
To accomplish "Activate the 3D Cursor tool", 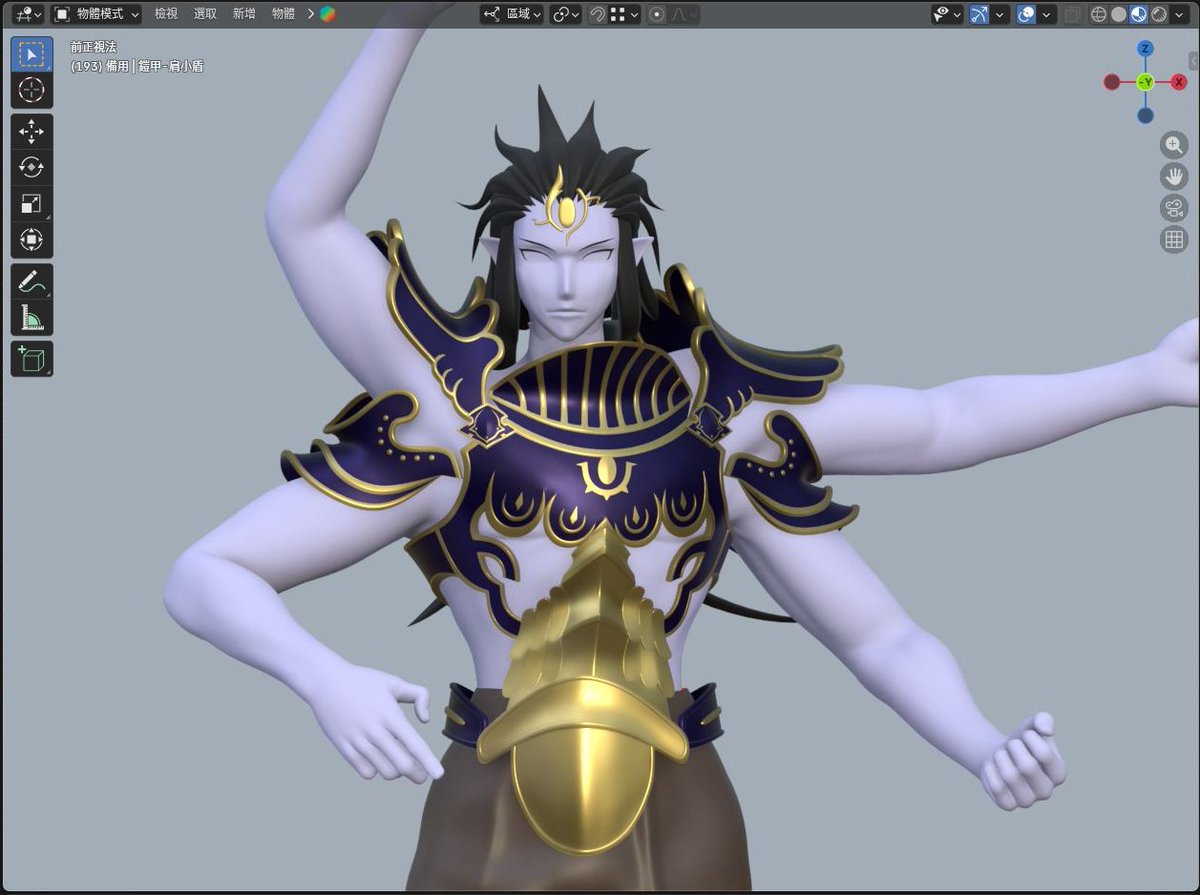I will [32, 90].
